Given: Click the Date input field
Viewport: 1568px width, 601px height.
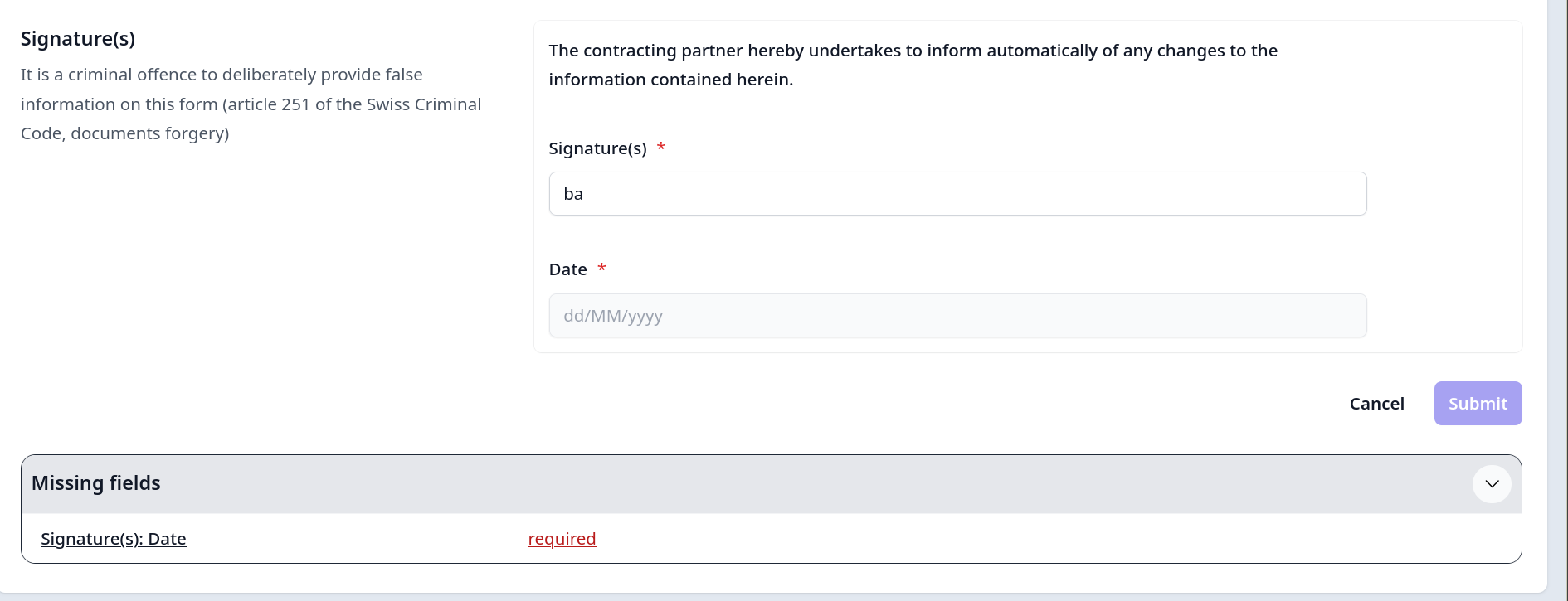Looking at the screenshot, I should tap(957, 316).
